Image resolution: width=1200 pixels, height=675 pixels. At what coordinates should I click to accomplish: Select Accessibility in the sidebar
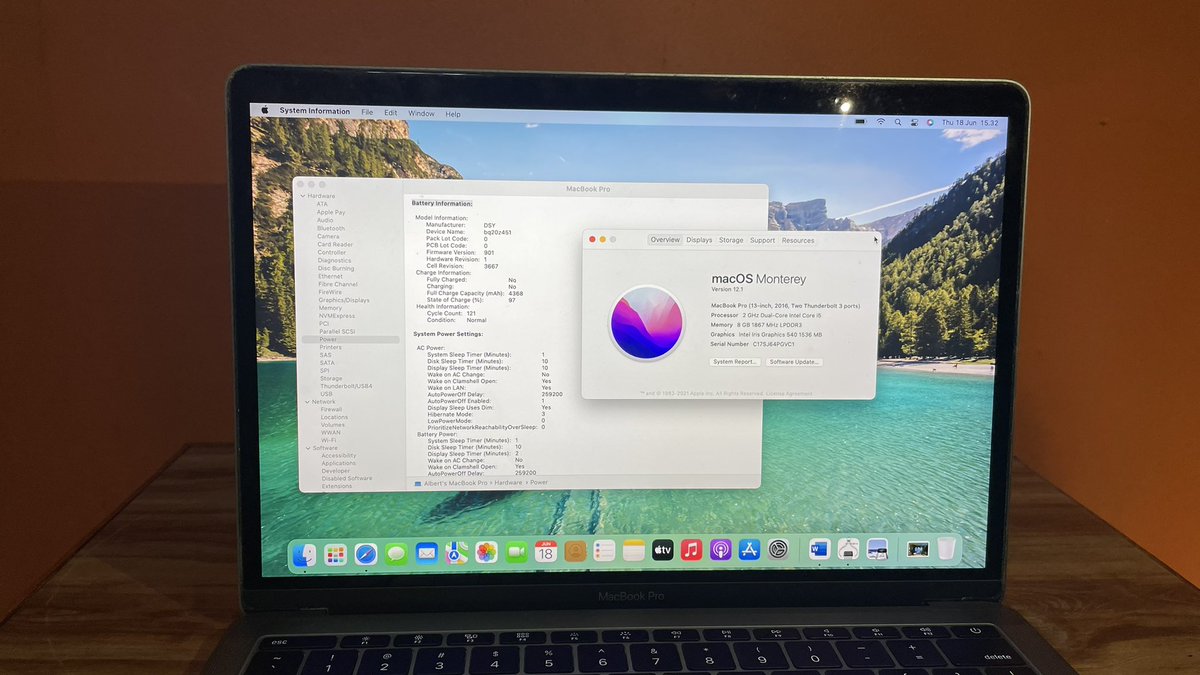click(339, 455)
